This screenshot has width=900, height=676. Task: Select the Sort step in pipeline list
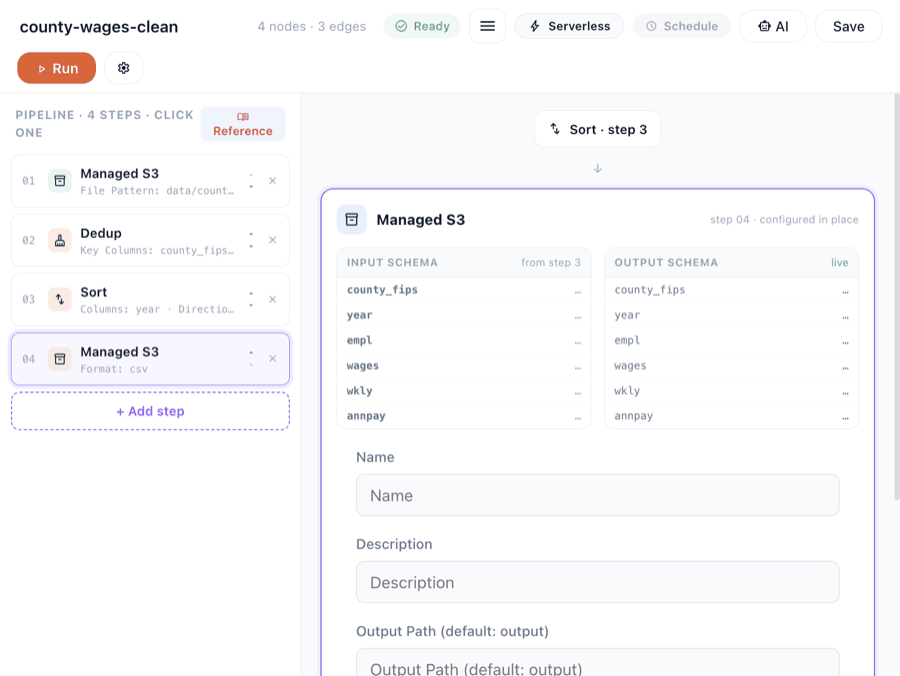150,300
